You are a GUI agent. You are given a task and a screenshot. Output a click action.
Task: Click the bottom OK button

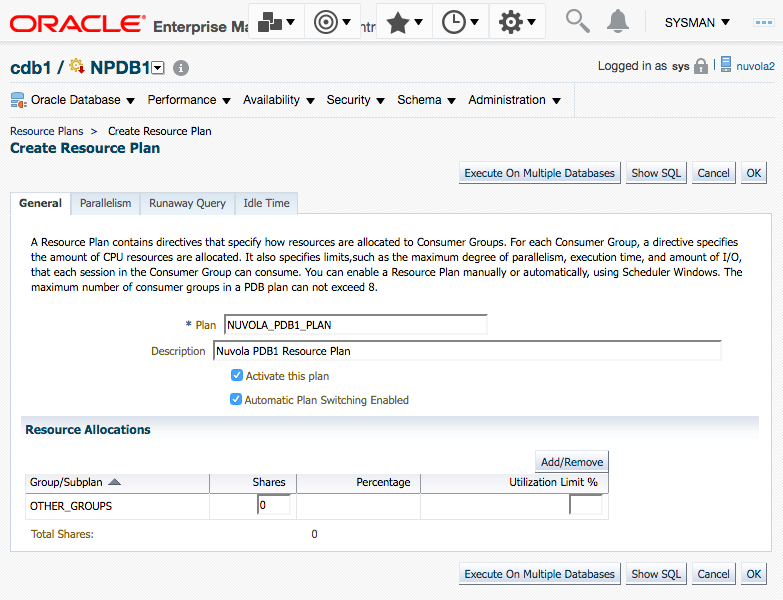click(x=754, y=574)
